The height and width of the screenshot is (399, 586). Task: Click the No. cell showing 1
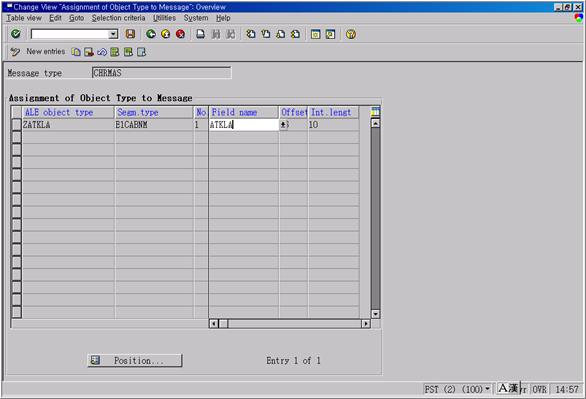201,125
